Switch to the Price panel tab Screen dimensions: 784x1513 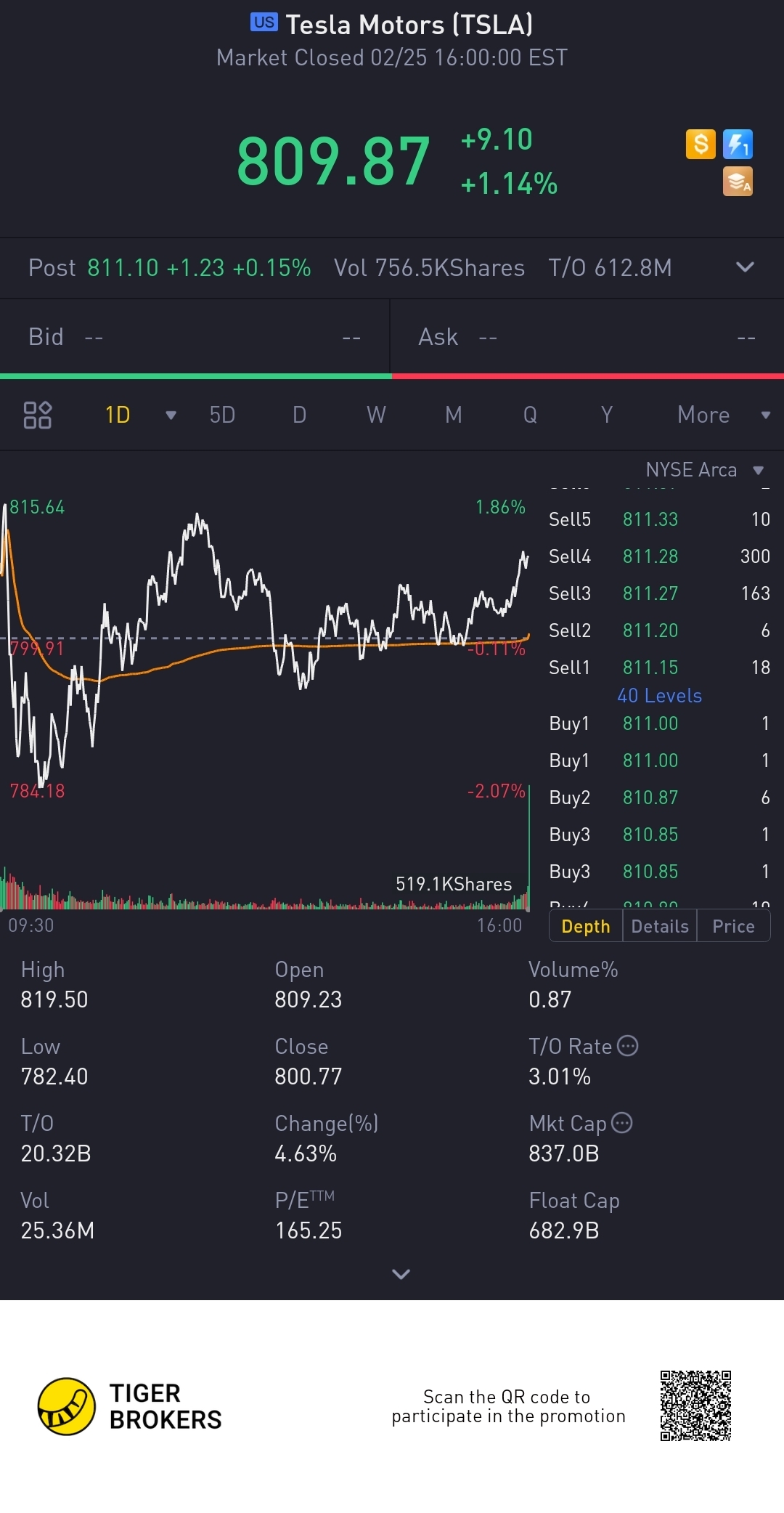[733, 926]
